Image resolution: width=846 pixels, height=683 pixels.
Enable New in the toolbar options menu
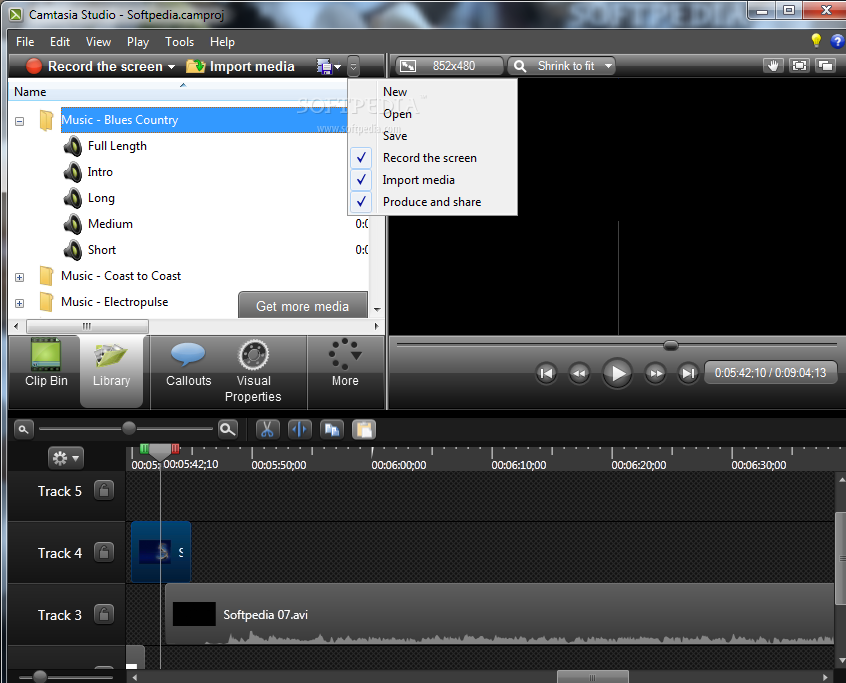point(433,92)
